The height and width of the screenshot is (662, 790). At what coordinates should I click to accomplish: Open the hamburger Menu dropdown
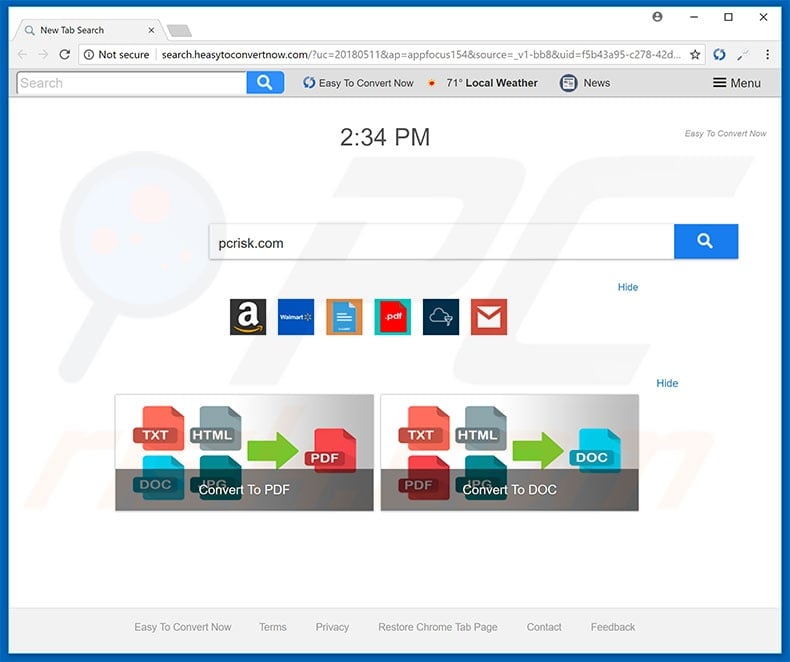click(x=737, y=83)
